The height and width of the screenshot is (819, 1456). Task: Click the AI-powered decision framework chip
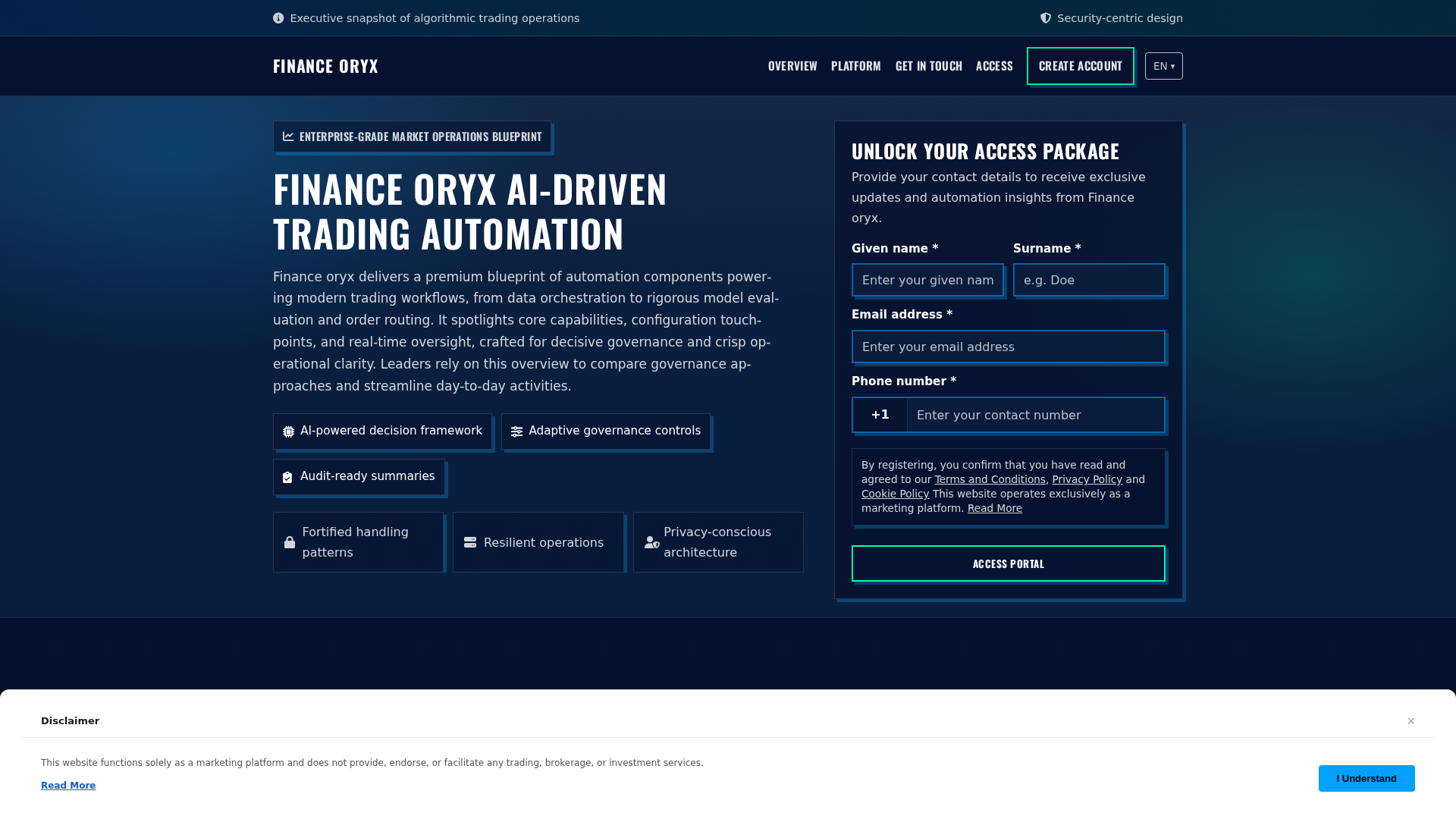tap(382, 431)
